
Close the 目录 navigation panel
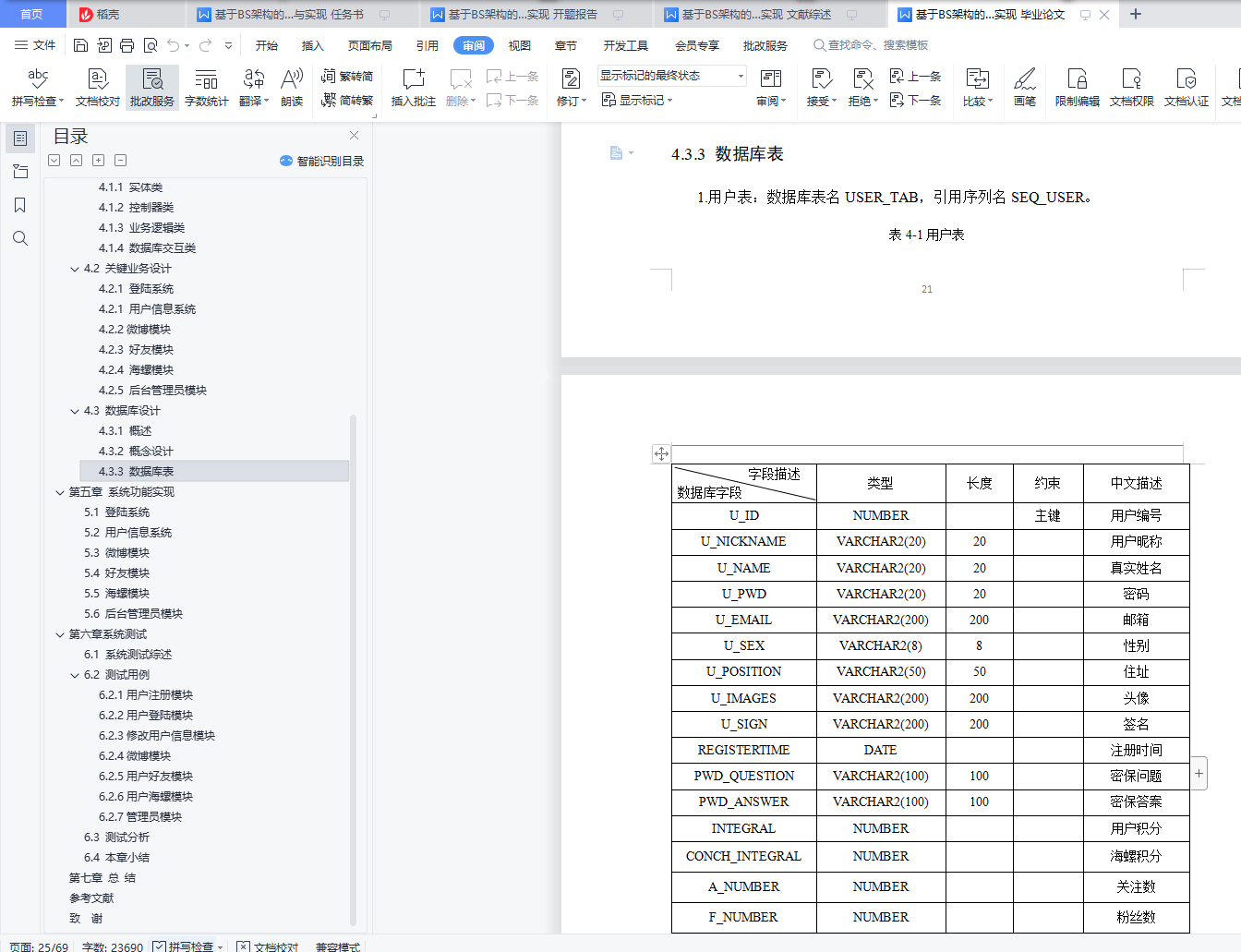pos(354,136)
